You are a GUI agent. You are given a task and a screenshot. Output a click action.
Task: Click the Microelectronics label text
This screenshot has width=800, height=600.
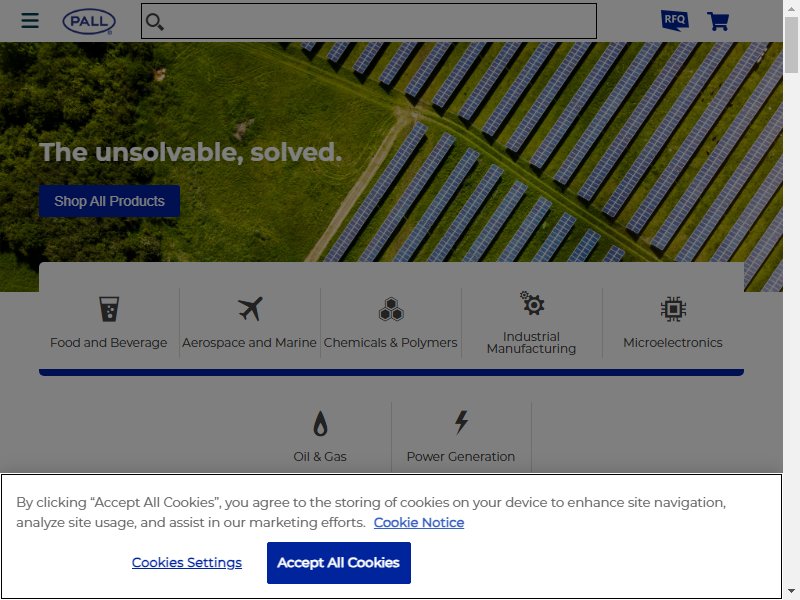pos(673,343)
